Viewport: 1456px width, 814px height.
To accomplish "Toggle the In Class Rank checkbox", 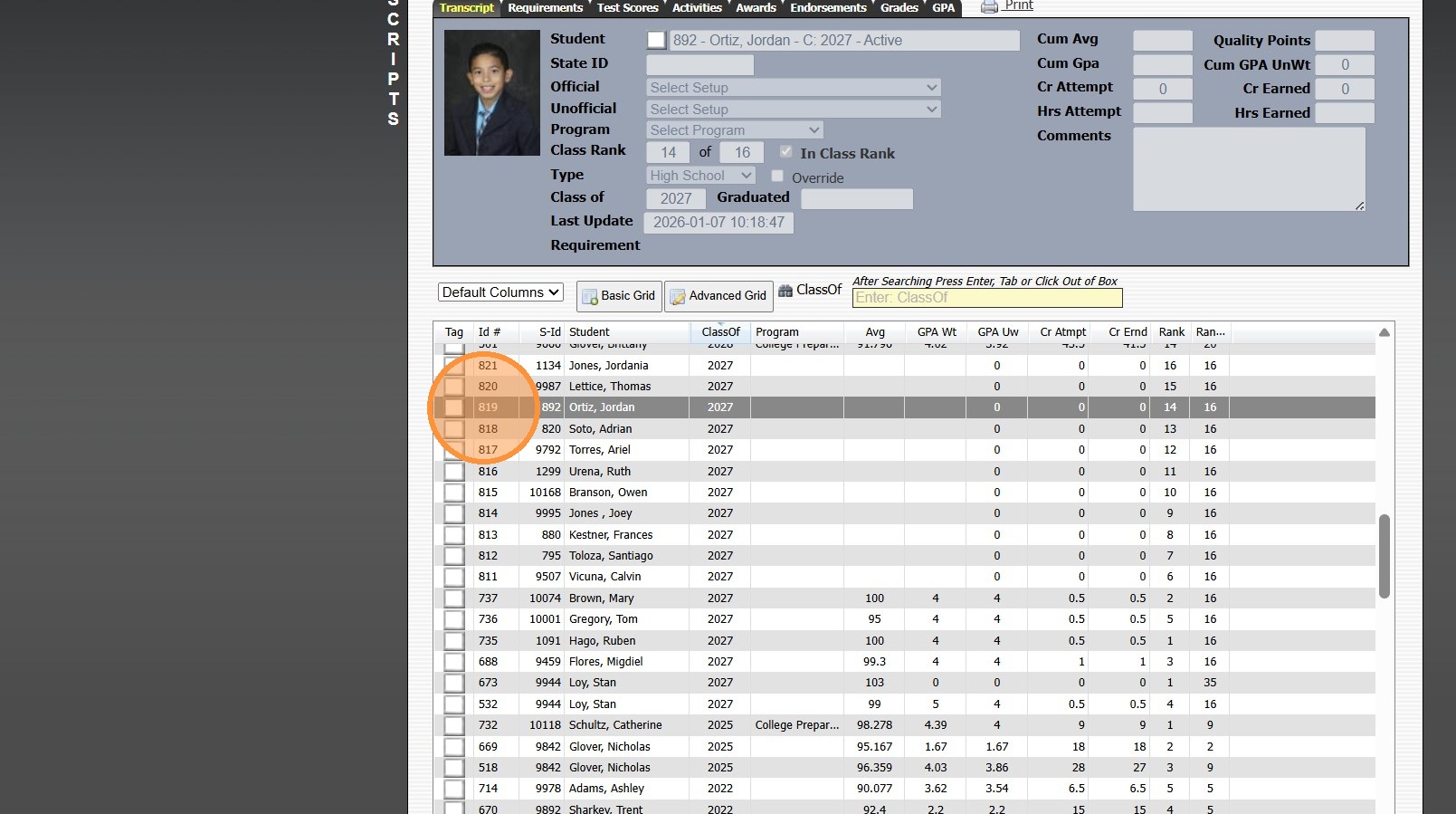I will [x=785, y=152].
